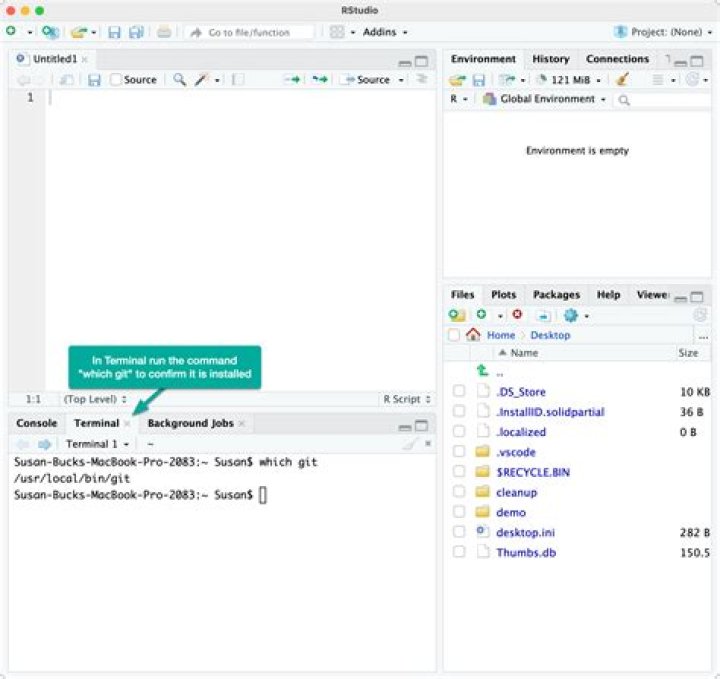This screenshot has width=720, height=679.
Task: Switch to the Plots tab
Action: (503, 295)
